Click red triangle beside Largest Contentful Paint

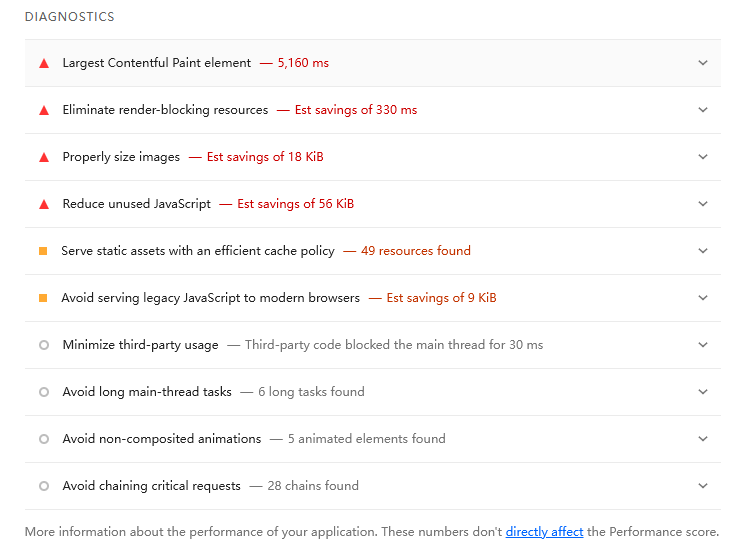(x=44, y=63)
